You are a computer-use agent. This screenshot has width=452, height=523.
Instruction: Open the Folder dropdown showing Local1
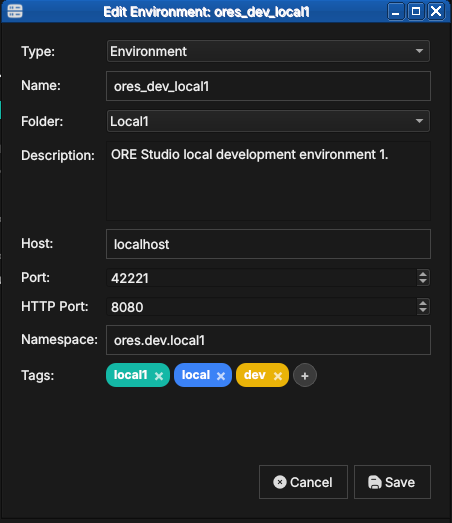coord(268,121)
